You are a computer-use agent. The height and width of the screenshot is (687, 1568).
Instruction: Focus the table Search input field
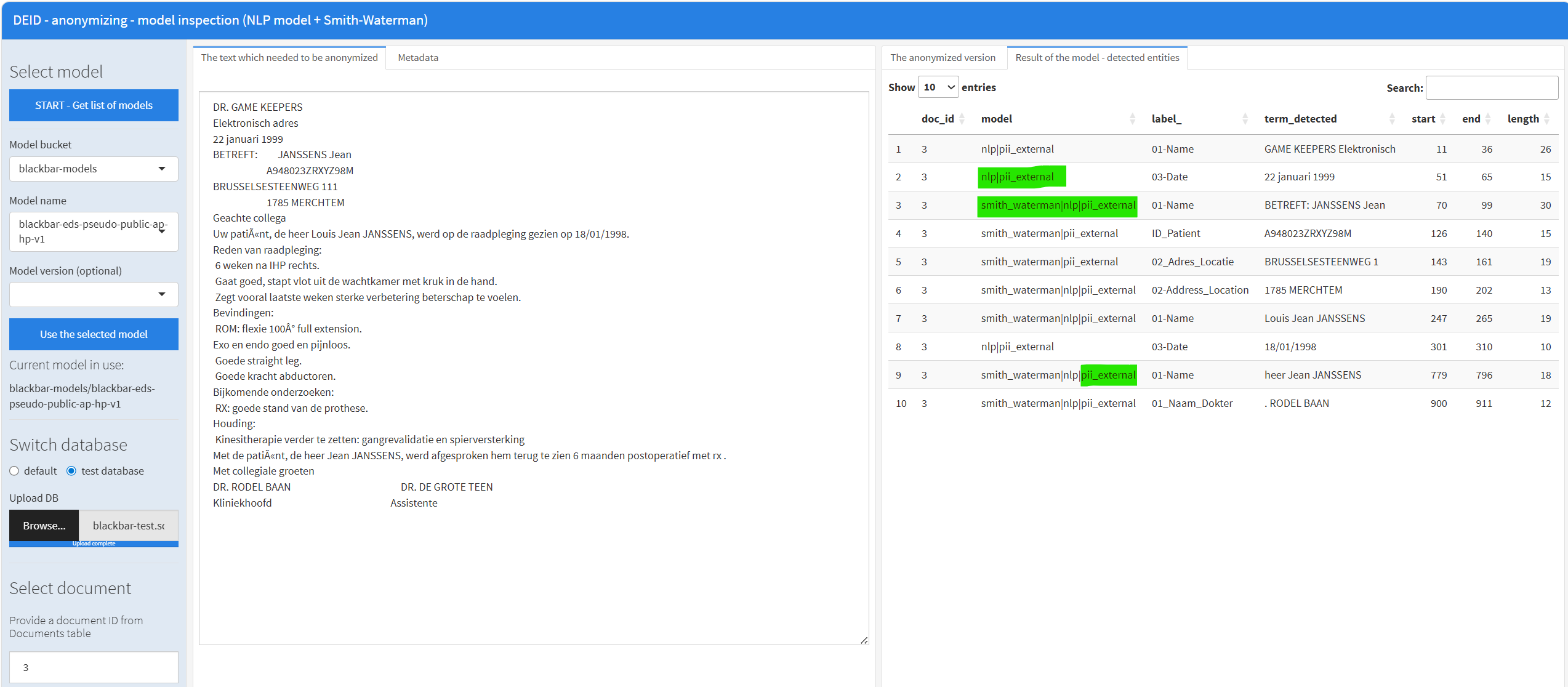point(1492,88)
